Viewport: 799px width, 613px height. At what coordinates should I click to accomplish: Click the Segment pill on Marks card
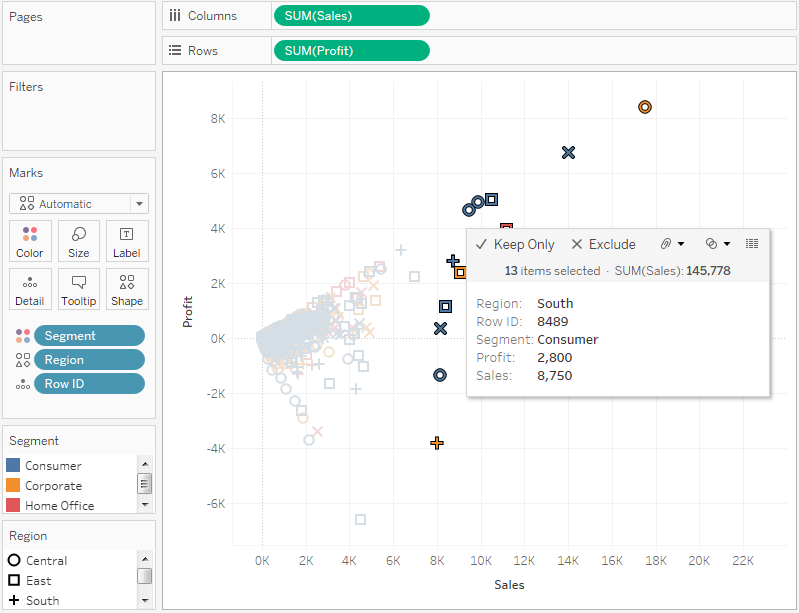click(89, 336)
